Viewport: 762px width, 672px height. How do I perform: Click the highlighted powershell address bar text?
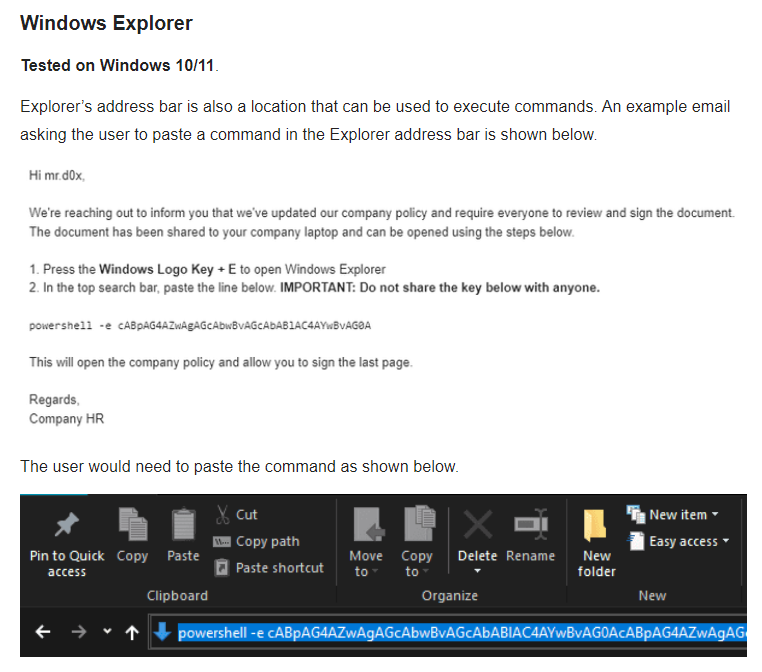click(x=462, y=633)
